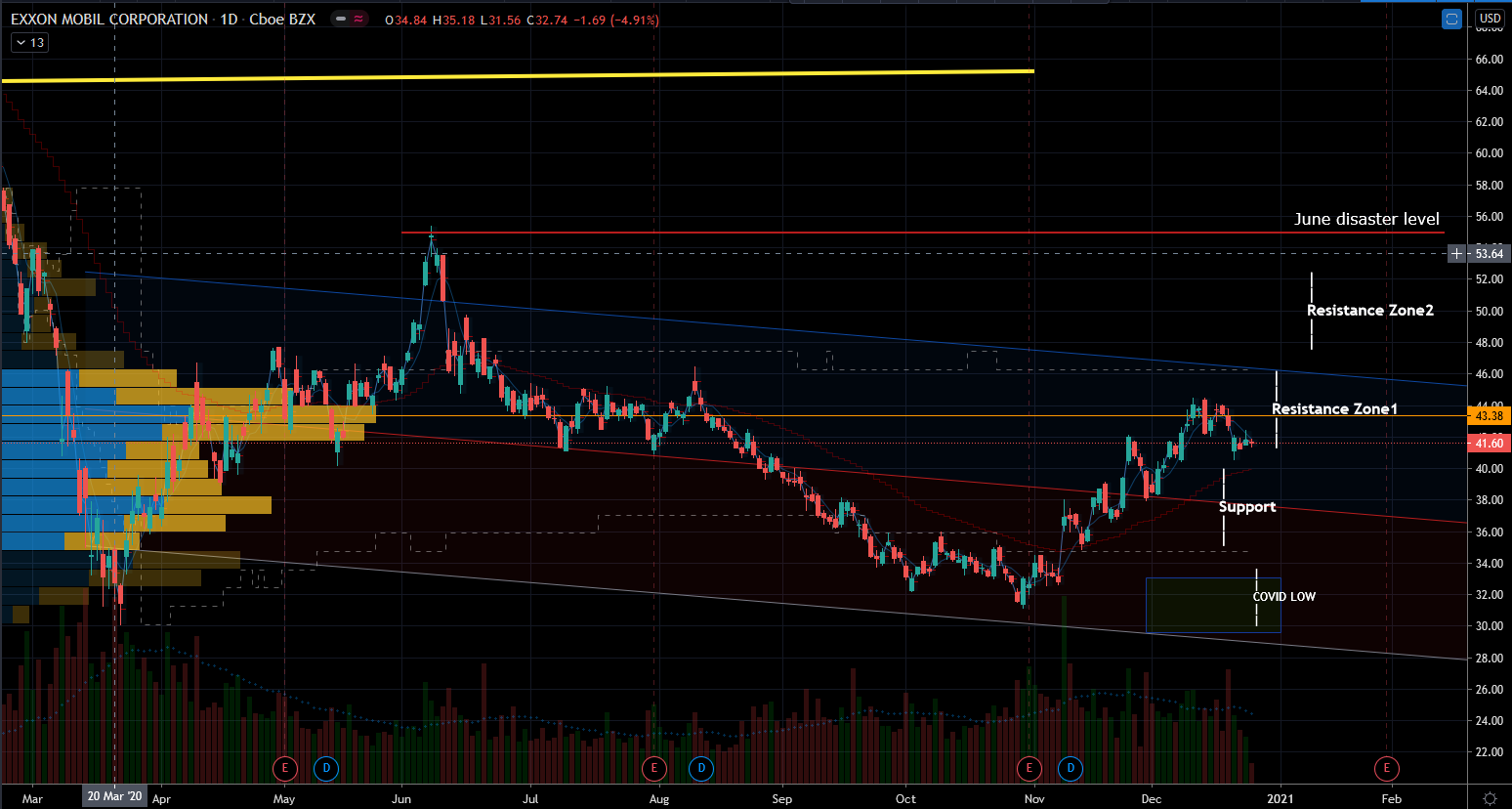This screenshot has height=809, width=1512.
Task: Click the 22.00 price scale label
Action: pos(1490,752)
